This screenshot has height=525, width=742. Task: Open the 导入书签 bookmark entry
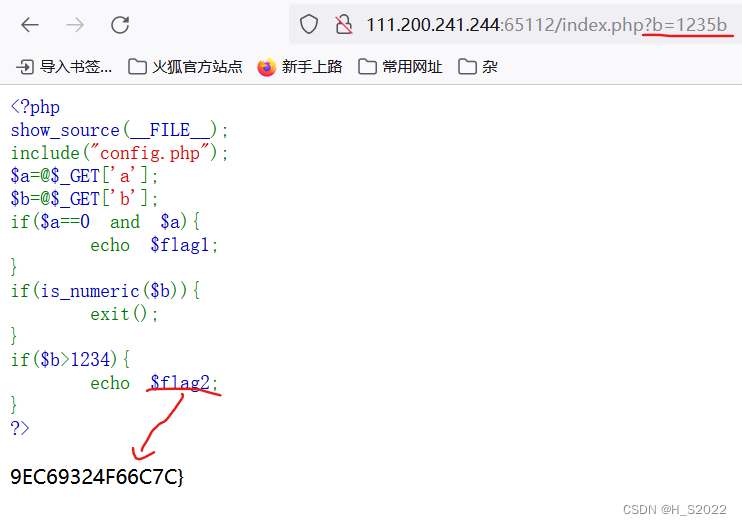pos(64,67)
